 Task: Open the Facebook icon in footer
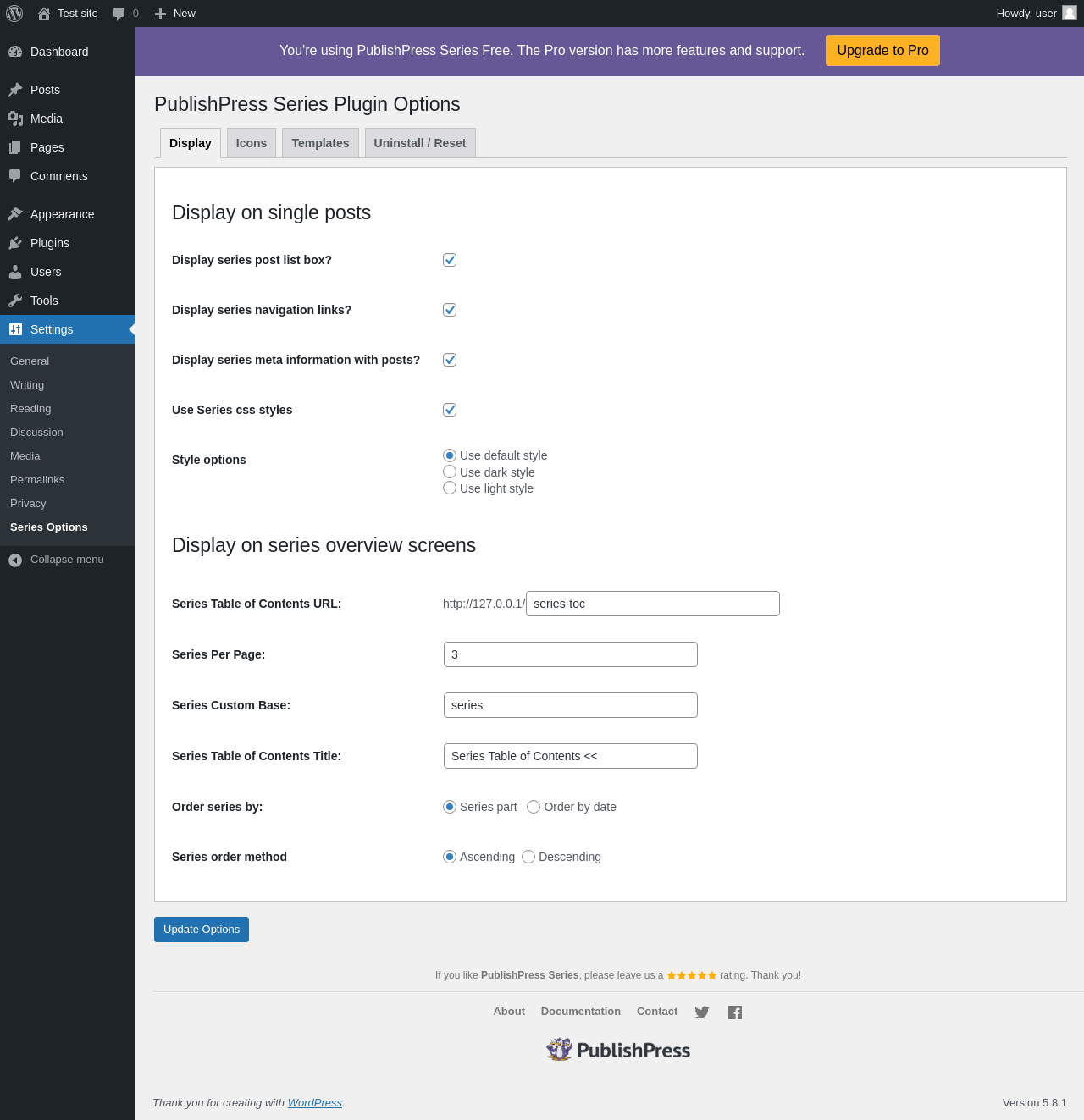pos(735,1012)
